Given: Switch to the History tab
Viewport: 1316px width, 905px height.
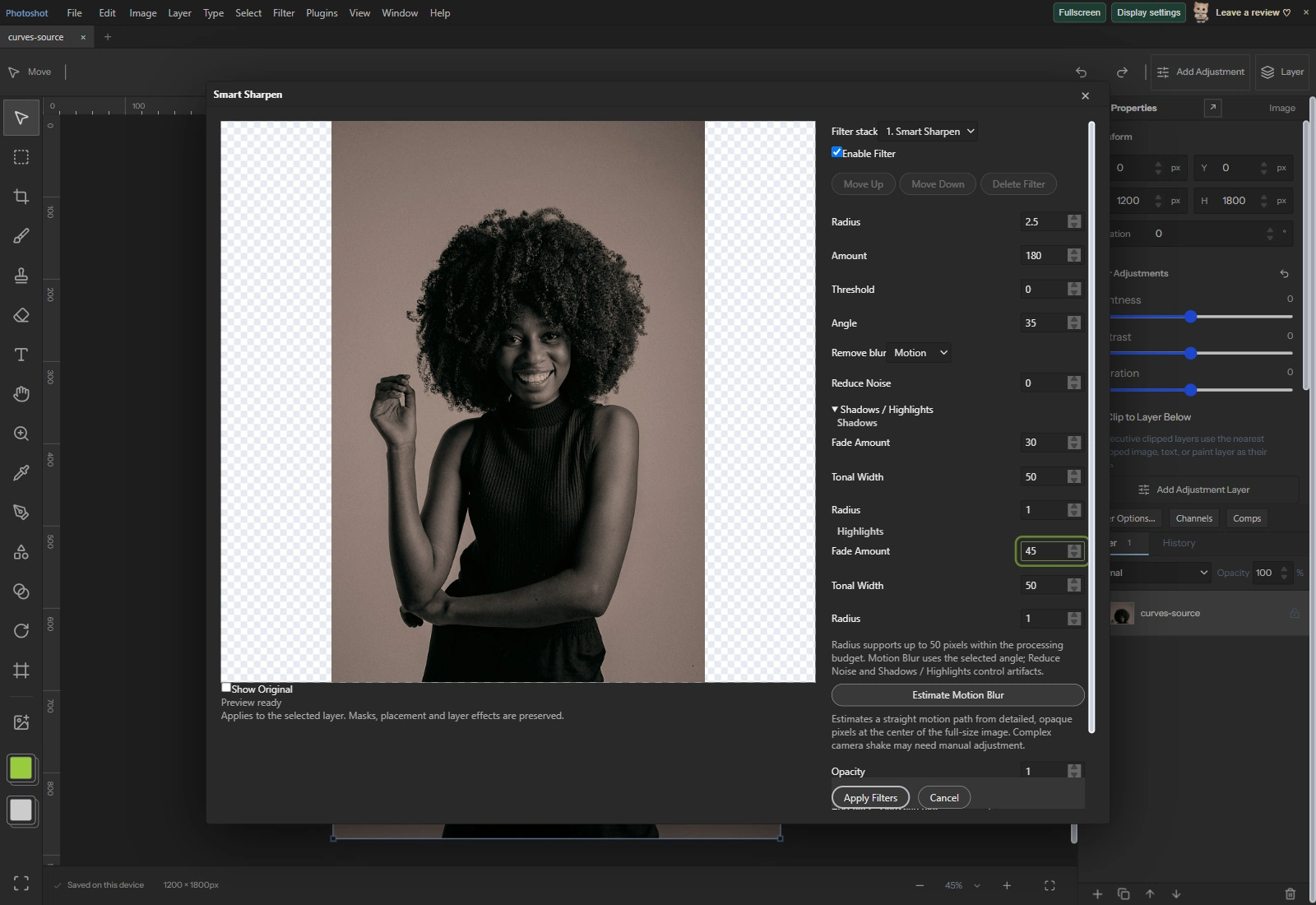Looking at the screenshot, I should tap(1179, 543).
